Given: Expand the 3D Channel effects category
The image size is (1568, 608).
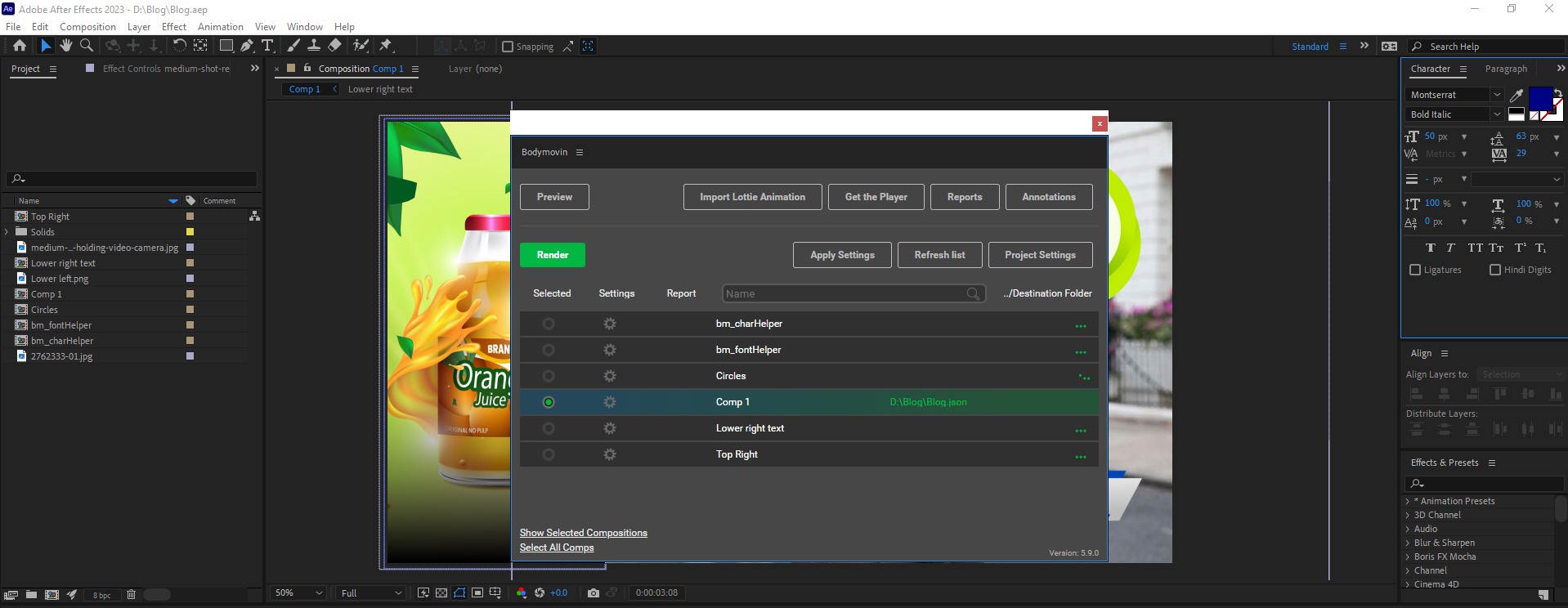Looking at the screenshot, I should point(1408,515).
